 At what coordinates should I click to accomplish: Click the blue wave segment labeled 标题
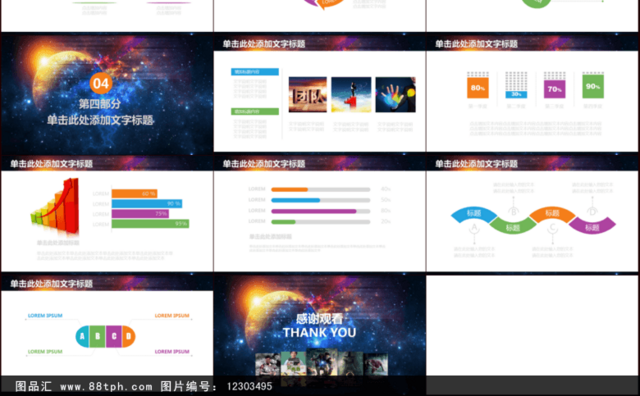click(x=473, y=214)
